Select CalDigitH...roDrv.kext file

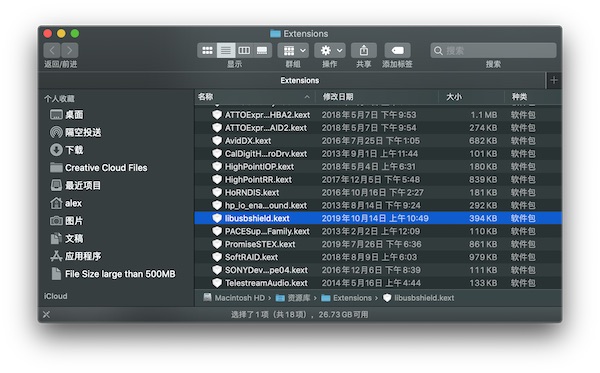click(x=378, y=154)
